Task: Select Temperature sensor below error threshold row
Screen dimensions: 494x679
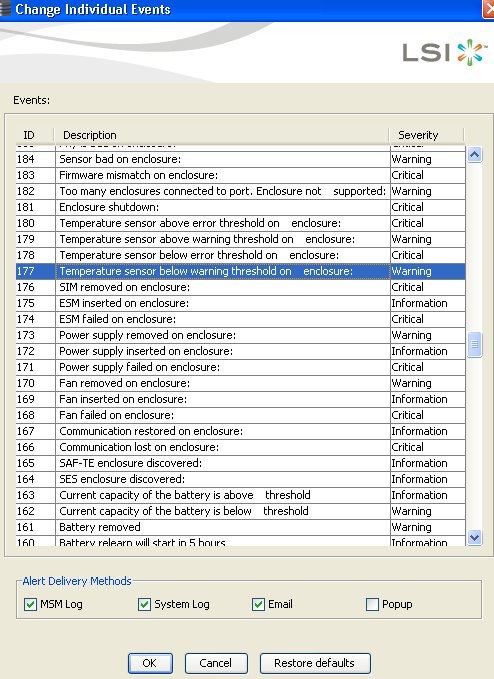Action: click(241, 255)
